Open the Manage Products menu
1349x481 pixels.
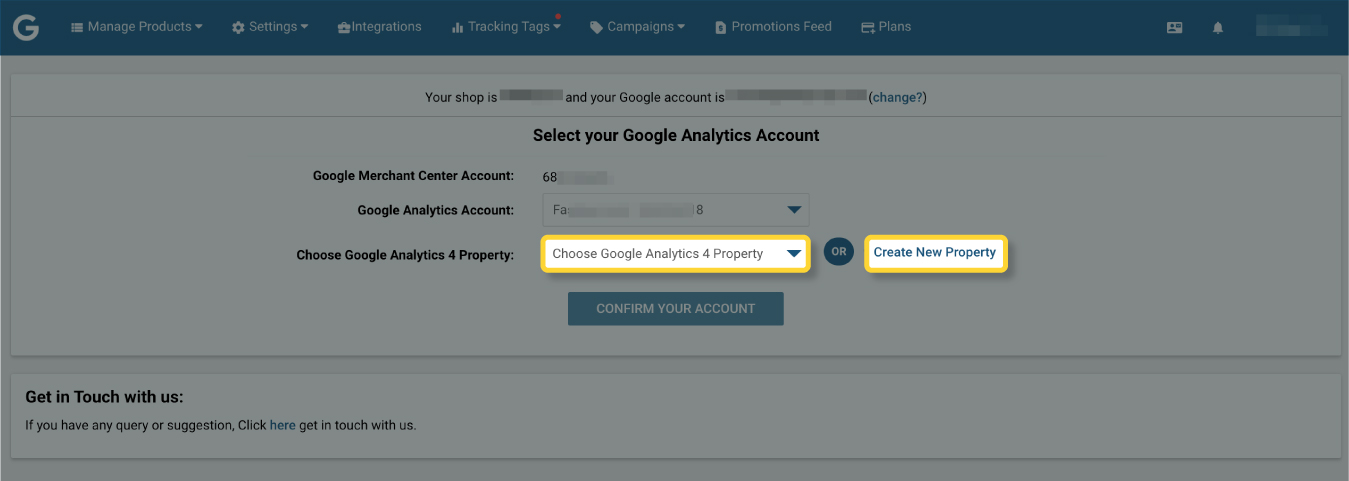point(136,27)
